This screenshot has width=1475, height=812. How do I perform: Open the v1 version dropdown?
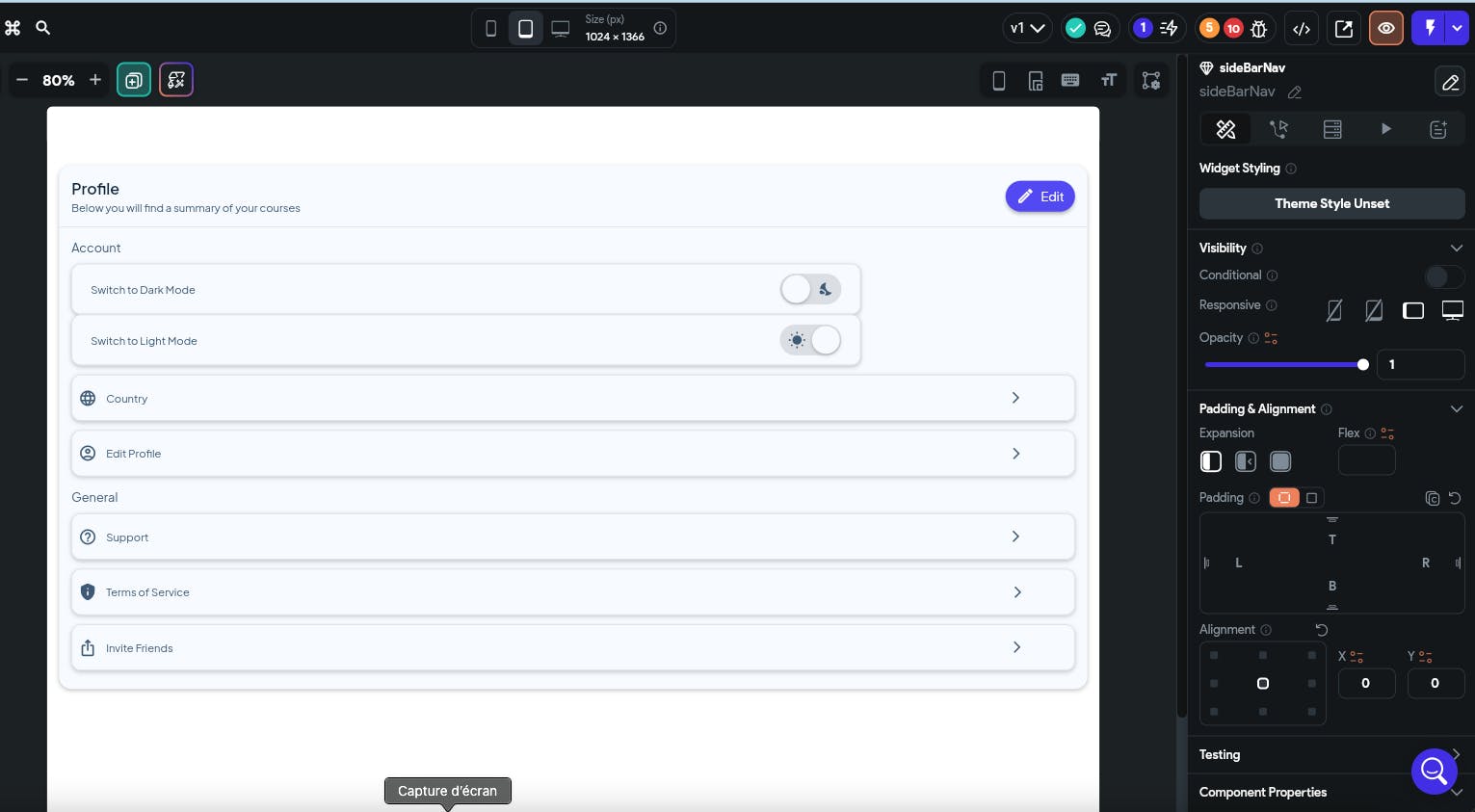(x=1027, y=29)
